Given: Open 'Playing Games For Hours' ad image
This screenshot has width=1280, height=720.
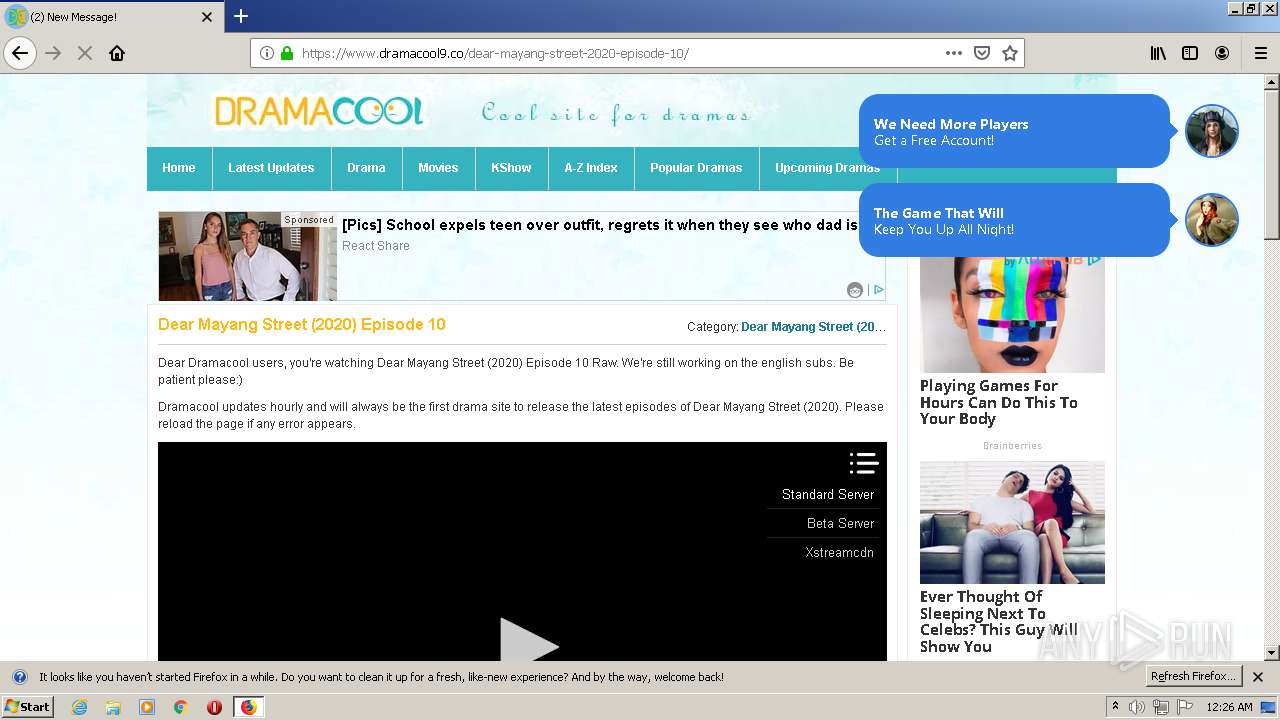Looking at the screenshot, I should point(1012,314).
